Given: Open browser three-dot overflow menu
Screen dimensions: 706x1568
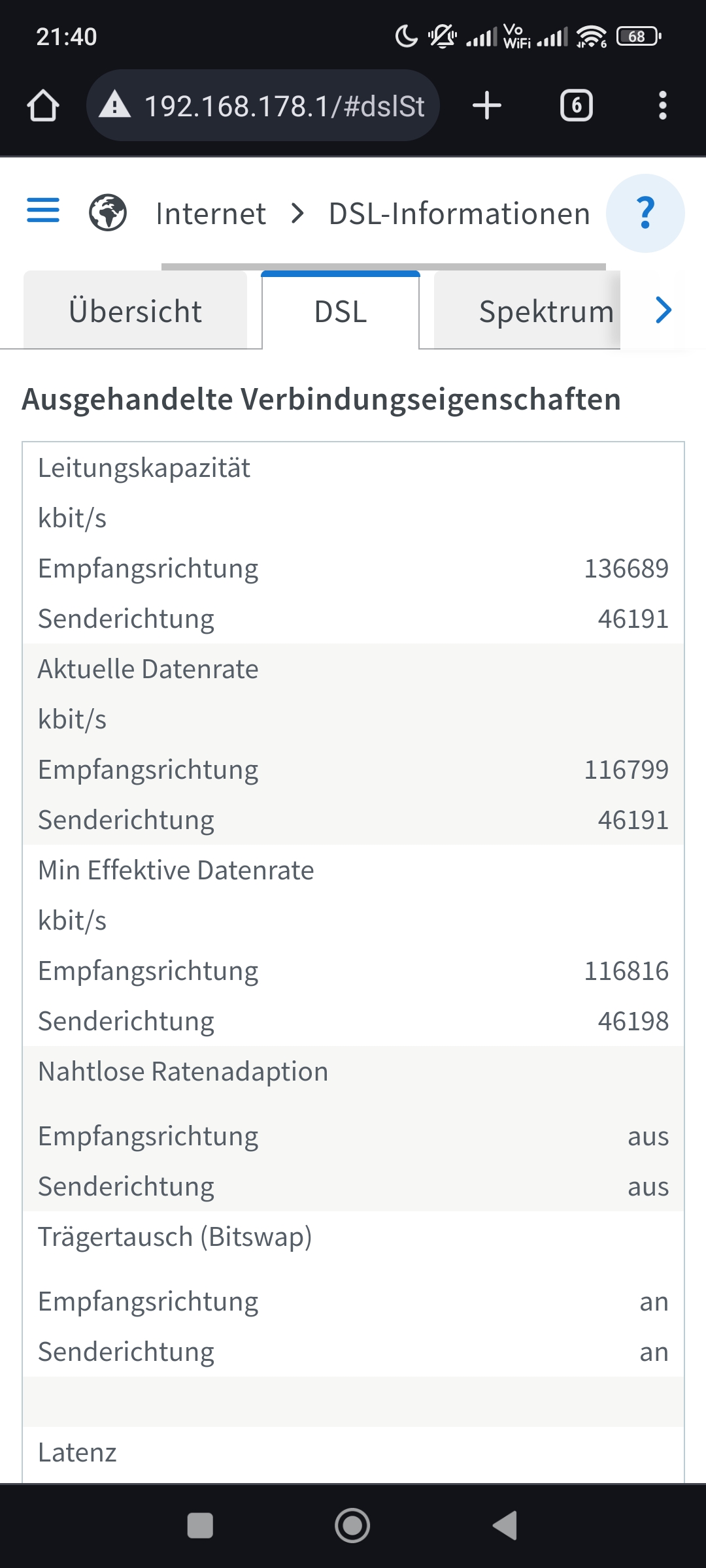Looking at the screenshot, I should [662, 106].
